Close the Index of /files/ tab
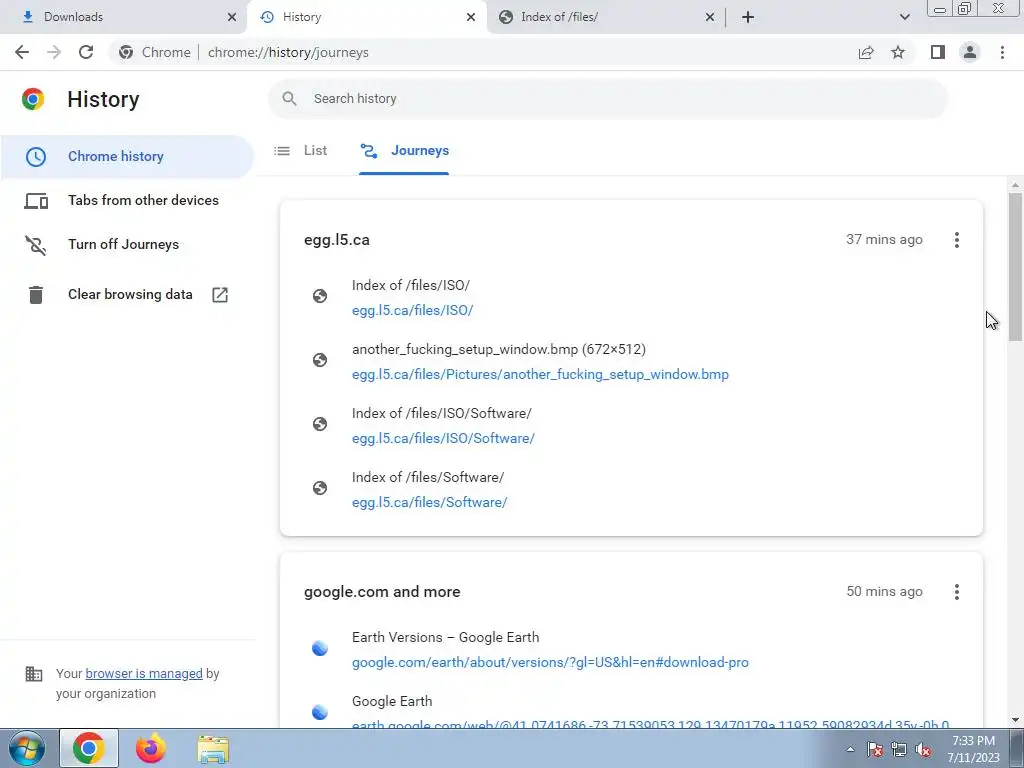This screenshot has width=1024, height=768. (710, 17)
